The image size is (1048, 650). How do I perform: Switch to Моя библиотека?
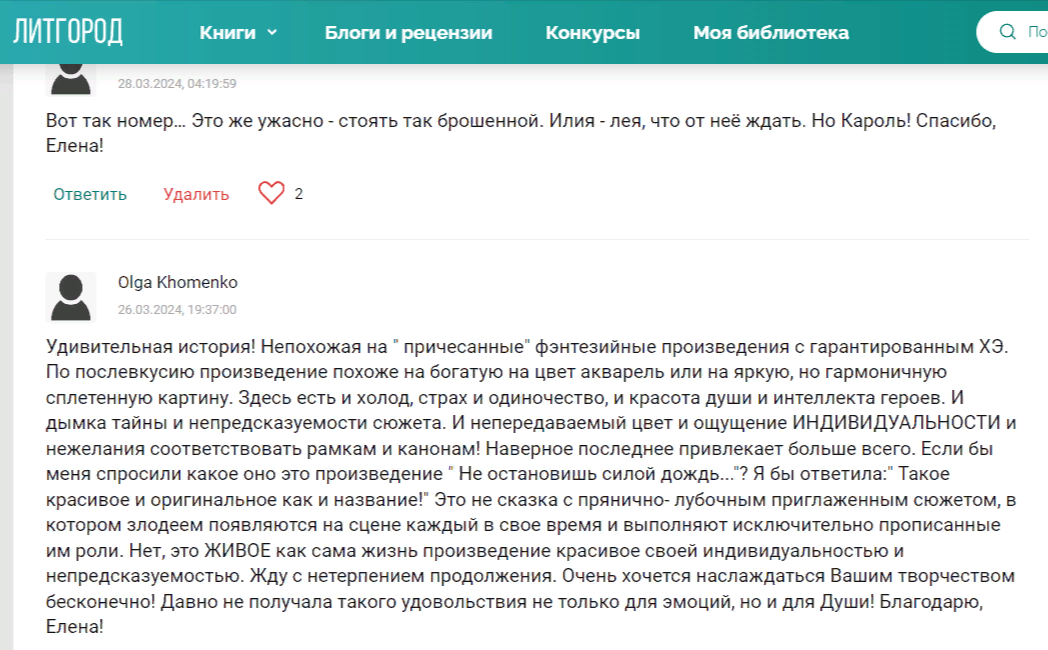(770, 33)
